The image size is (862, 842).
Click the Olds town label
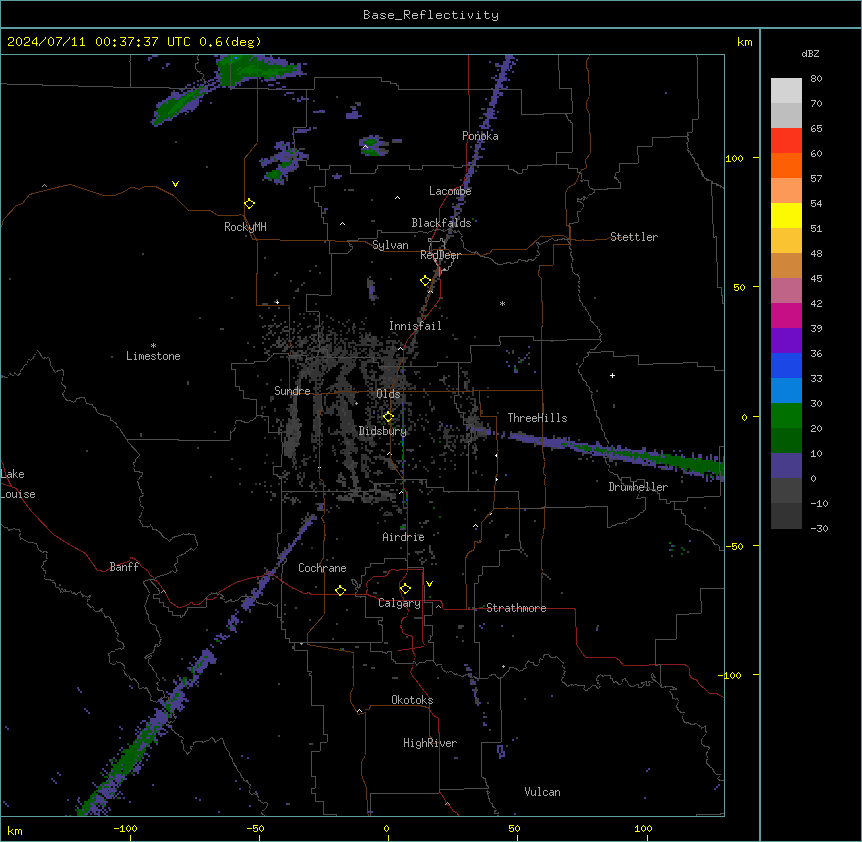coord(388,394)
